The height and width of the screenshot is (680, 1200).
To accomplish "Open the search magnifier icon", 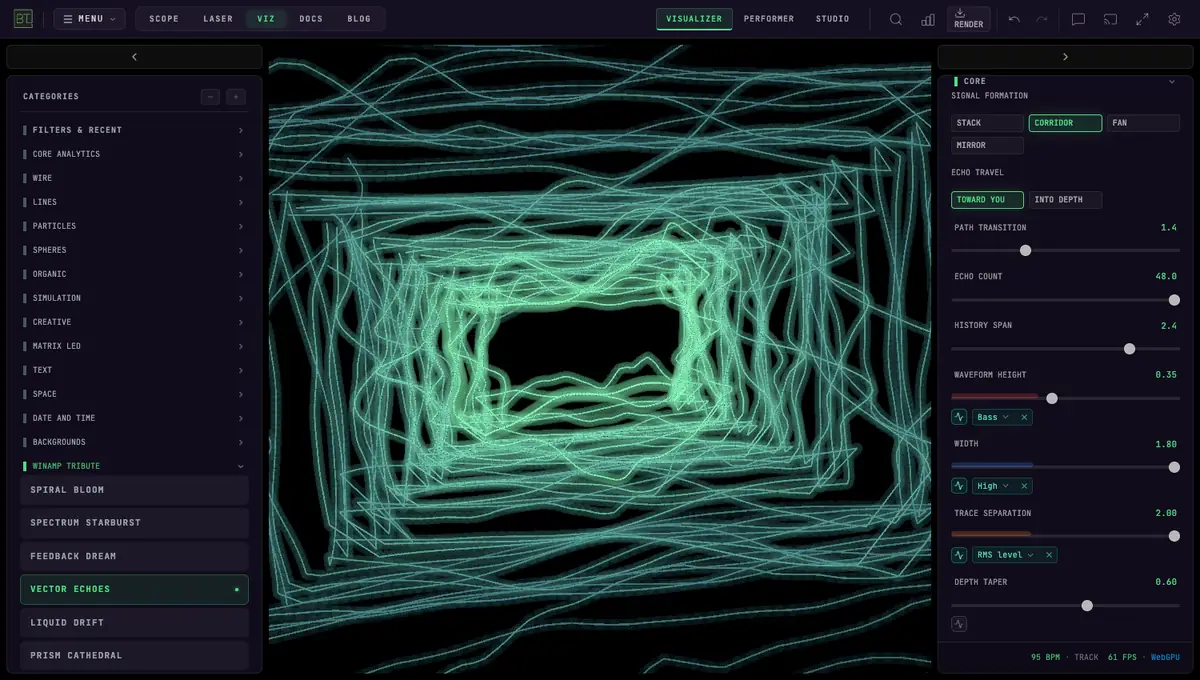I will click(x=896, y=19).
